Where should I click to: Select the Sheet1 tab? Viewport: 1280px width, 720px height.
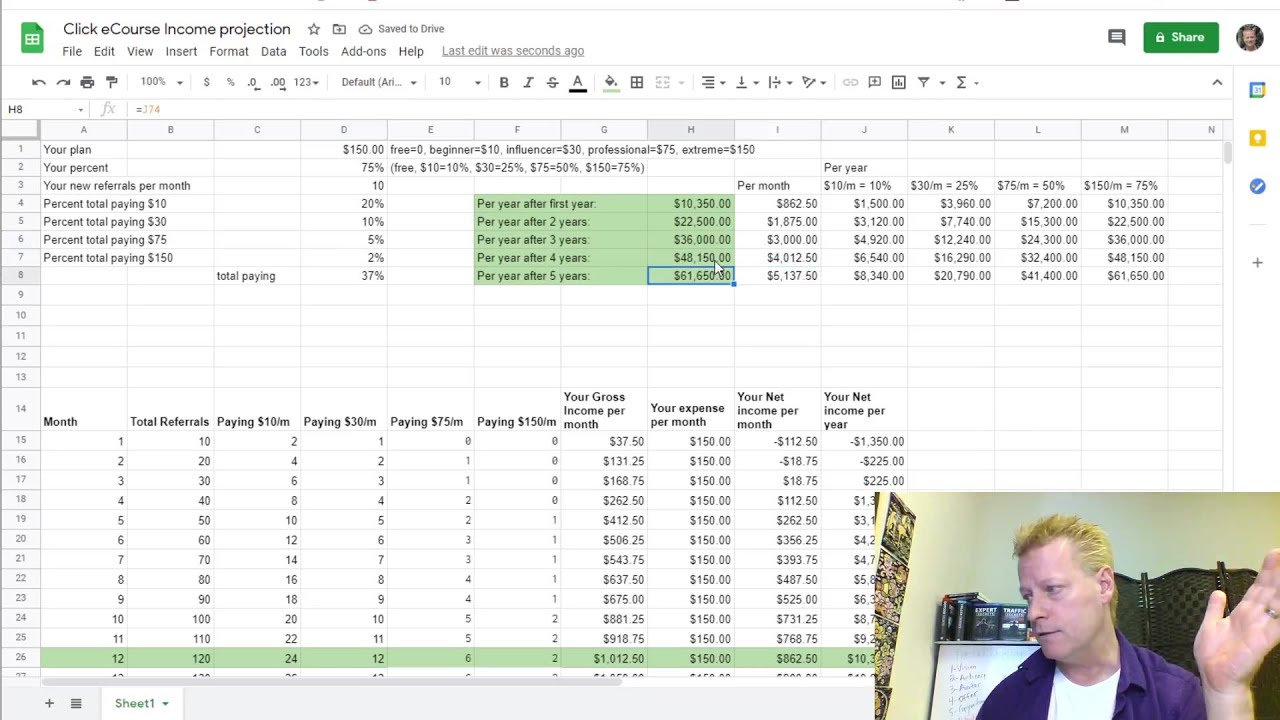[141, 703]
